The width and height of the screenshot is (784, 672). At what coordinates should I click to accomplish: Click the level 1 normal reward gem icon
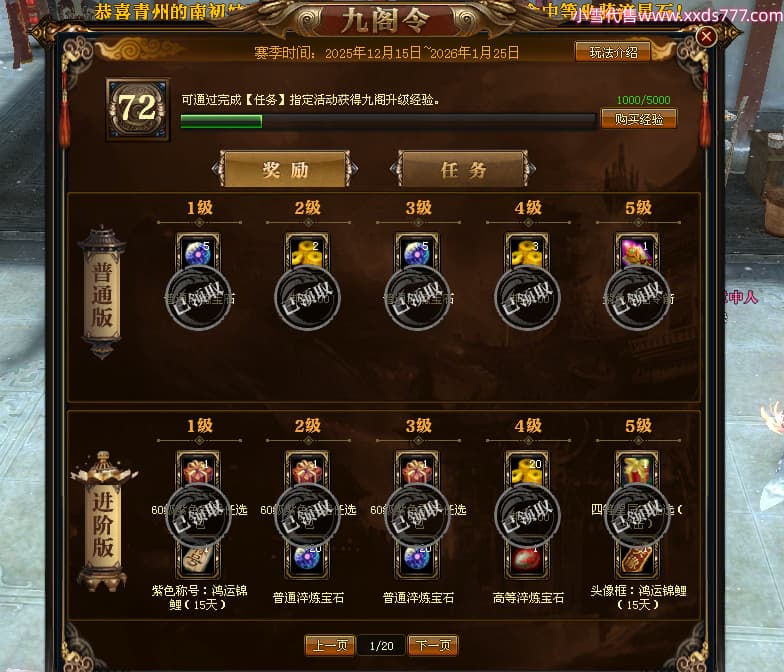198,253
